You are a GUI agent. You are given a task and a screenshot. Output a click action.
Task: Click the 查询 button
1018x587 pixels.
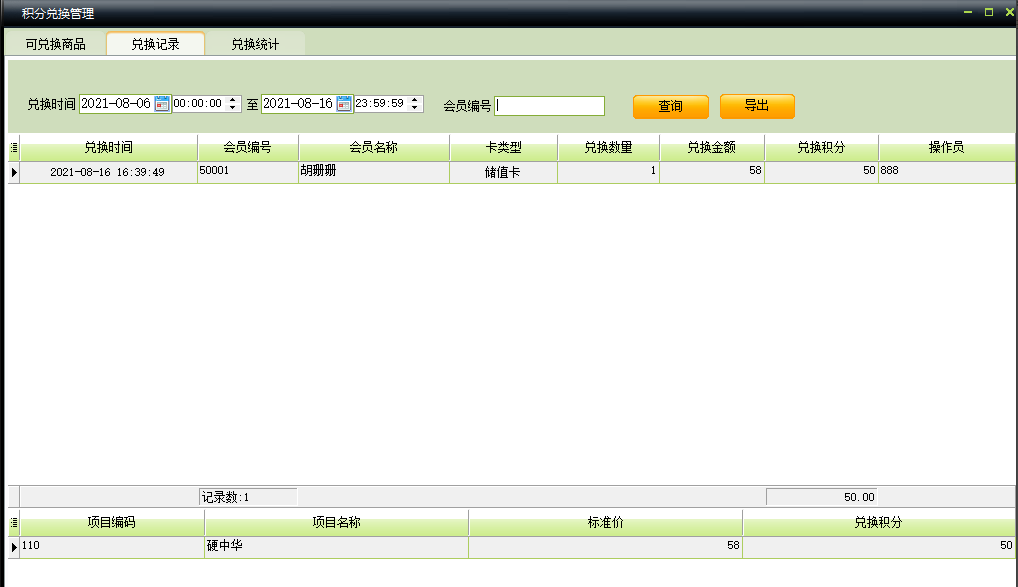click(x=670, y=106)
